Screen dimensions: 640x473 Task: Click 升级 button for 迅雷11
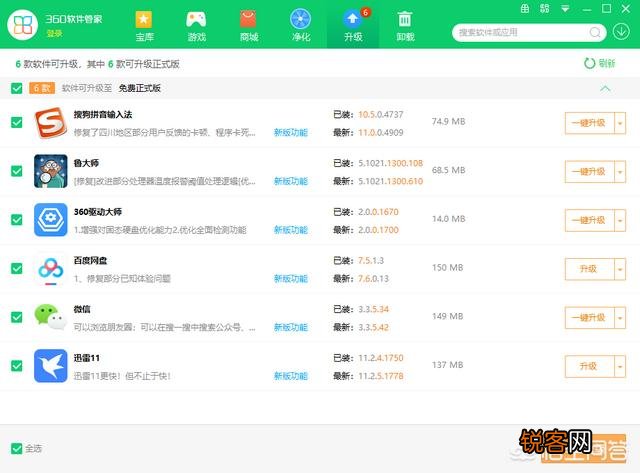click(x=589, y=366)
